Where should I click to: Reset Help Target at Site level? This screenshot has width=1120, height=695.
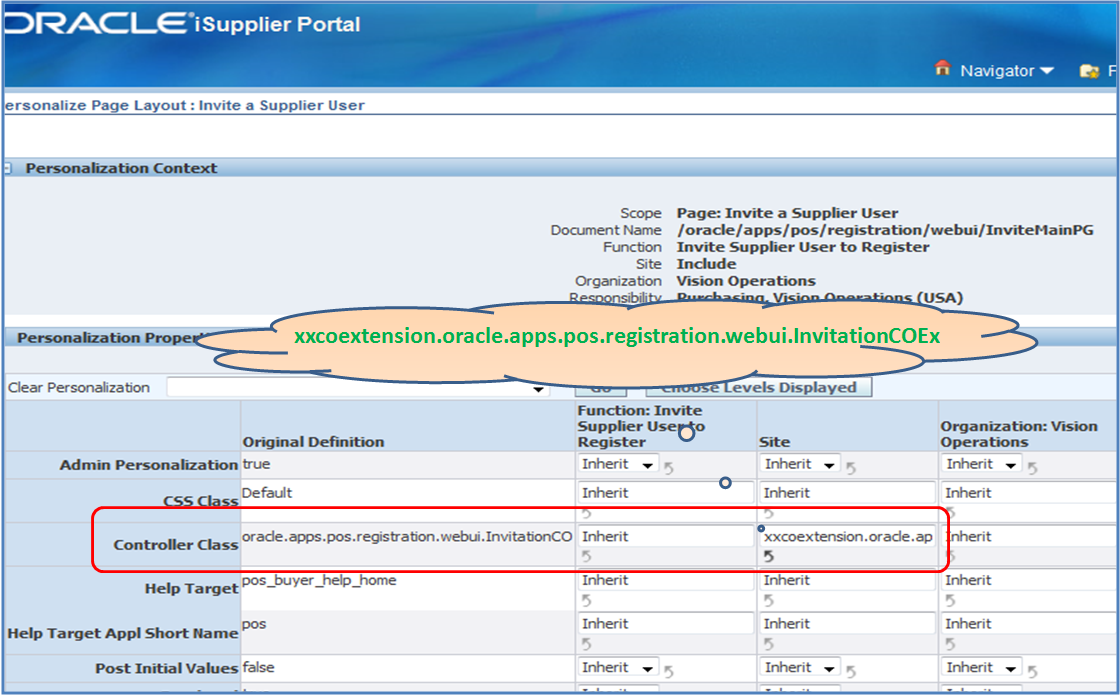tap(769, 600)
